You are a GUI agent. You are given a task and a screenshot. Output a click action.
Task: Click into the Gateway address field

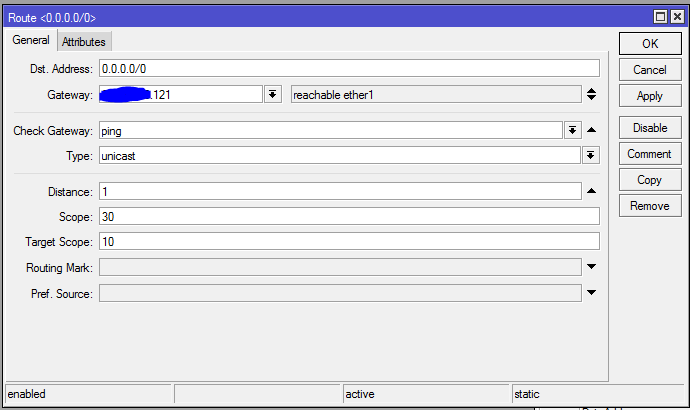click(180, 95)
